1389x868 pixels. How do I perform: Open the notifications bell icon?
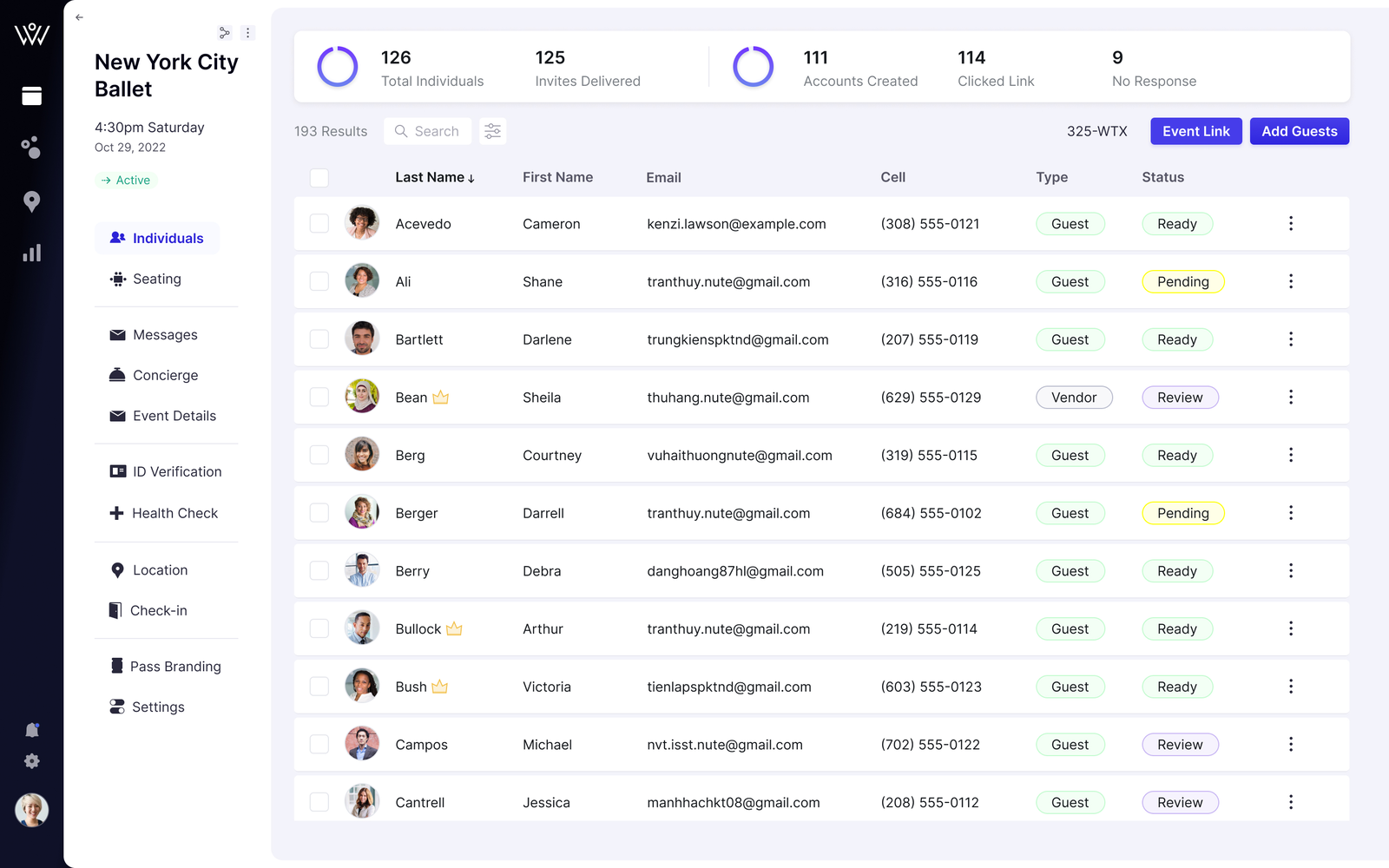[31, 730]
